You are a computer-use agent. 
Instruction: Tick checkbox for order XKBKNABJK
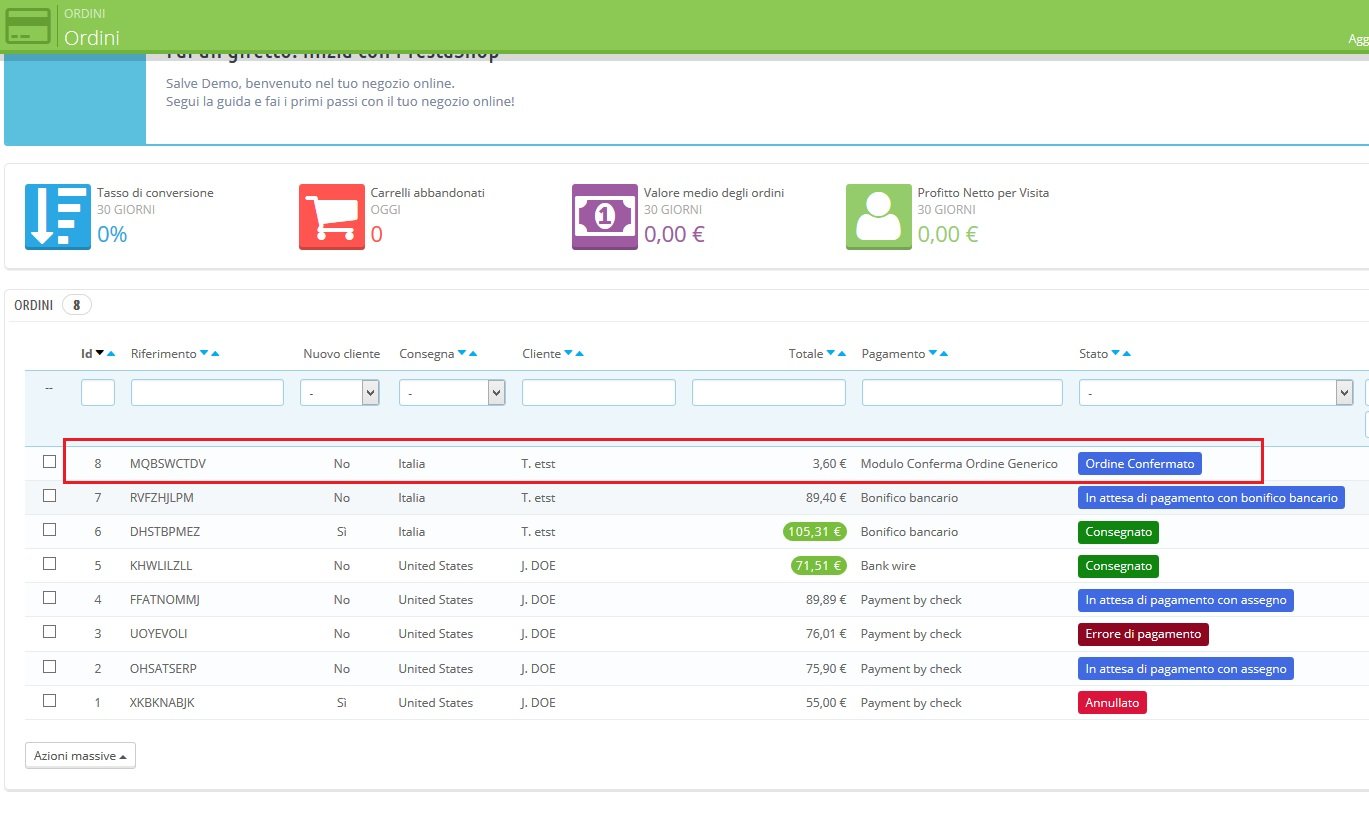pyautogui.click(x=49, y=701)
